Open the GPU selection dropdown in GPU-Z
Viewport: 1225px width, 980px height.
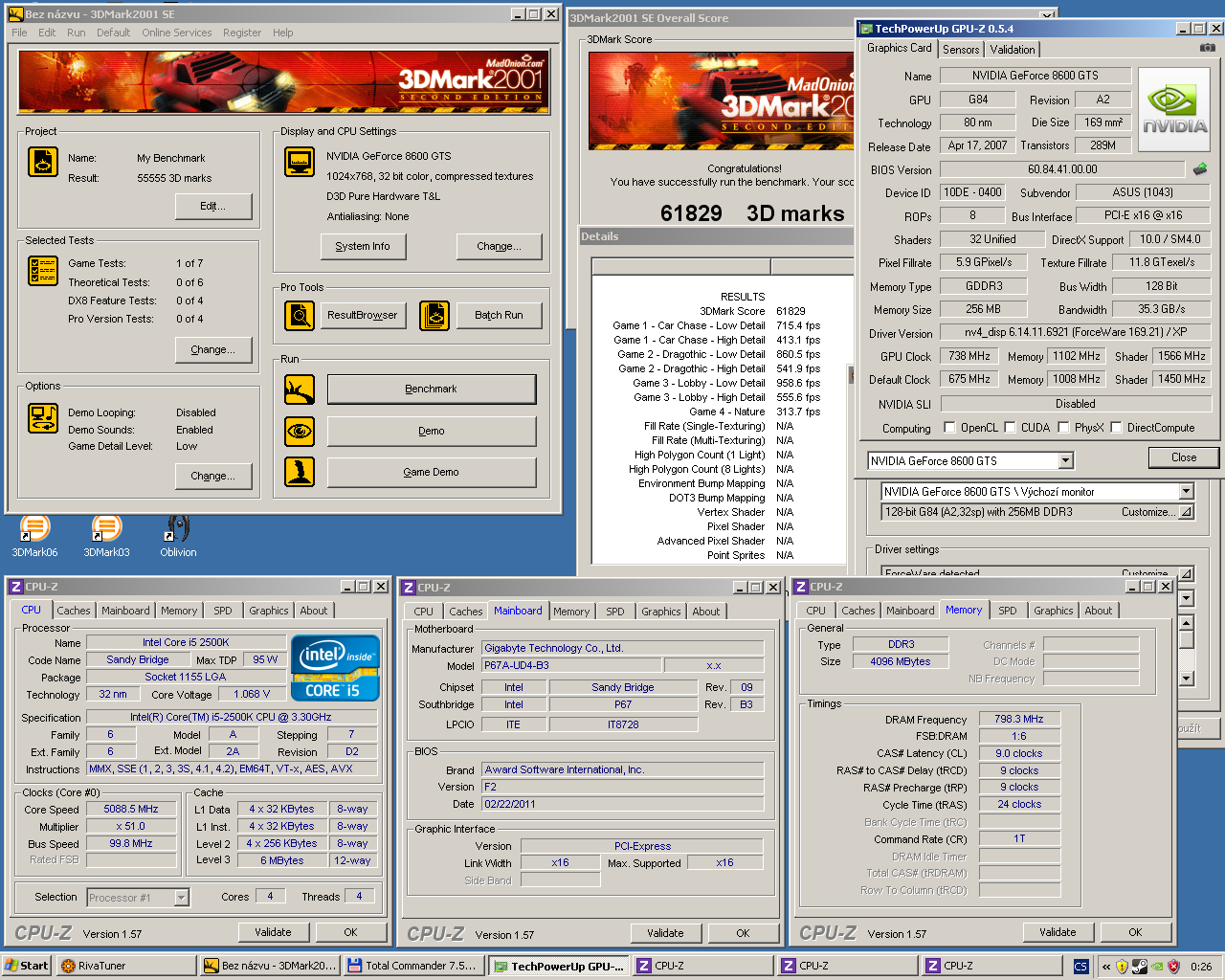click(1065, 461)
